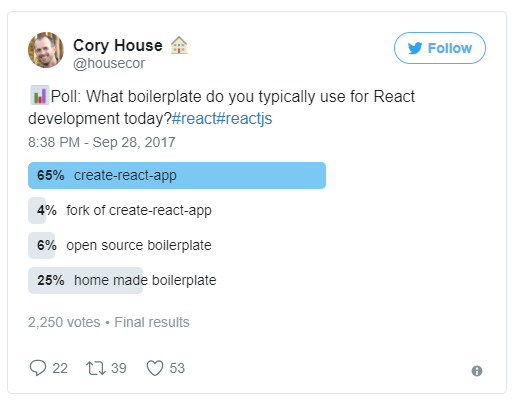Select the fork of create-react-app option
Viewport: 517px width, 404px height.
[x=120, y=210]
